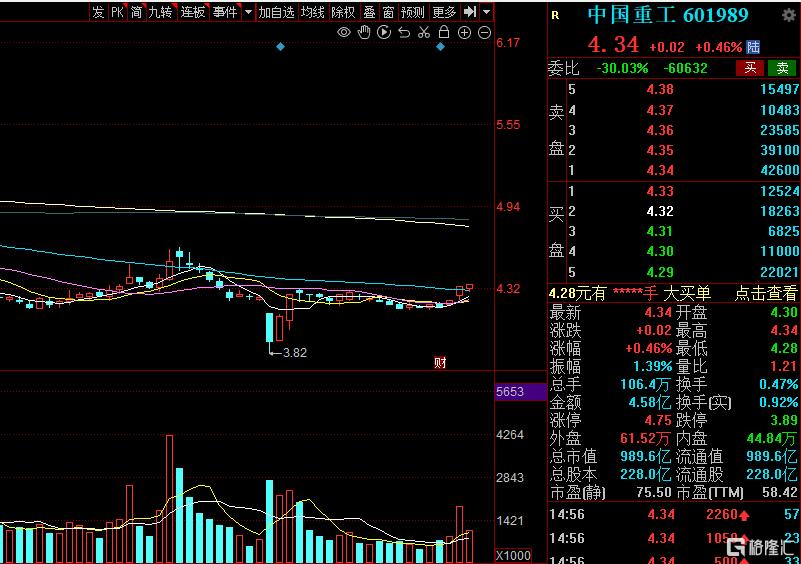
Task: Click the undo arrow icon
Action: (404, 33)
